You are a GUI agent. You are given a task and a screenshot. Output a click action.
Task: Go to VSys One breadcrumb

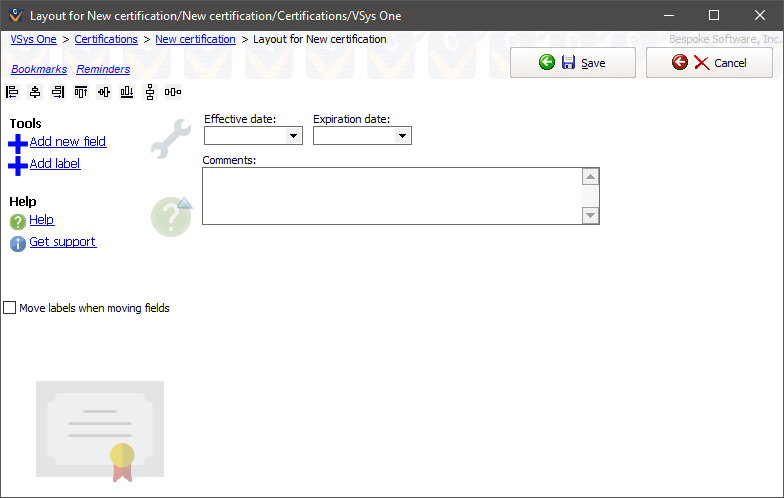[x=33, y=39]
